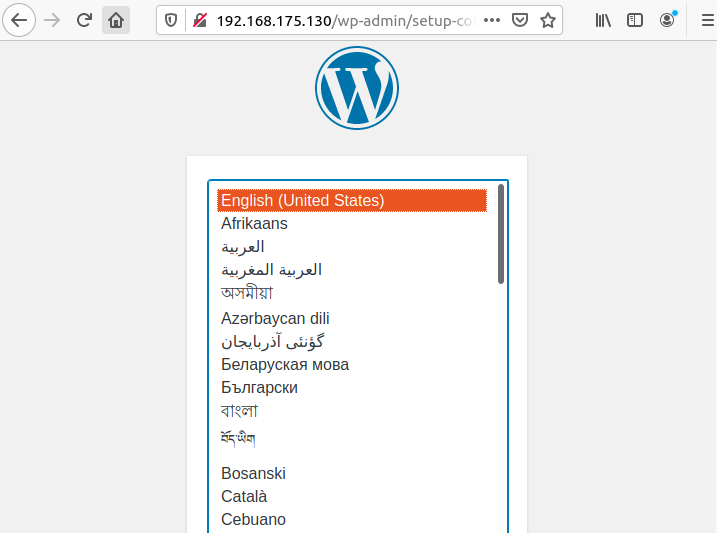The height and width of the screenshot is (533, 717).
Task: Select گؤنئی آذربایجان language option
Action: [352, 341]
